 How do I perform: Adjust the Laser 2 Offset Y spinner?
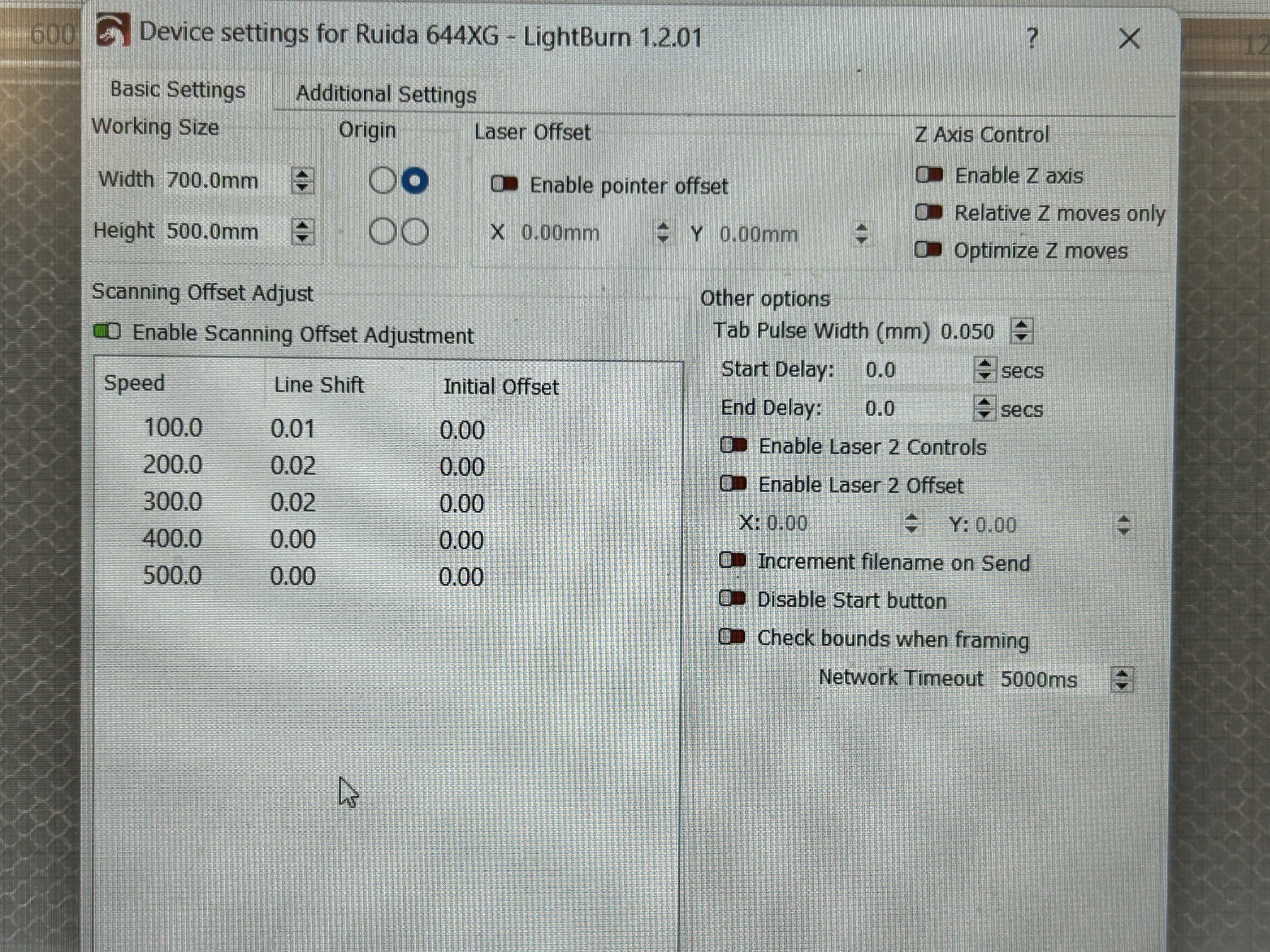tap(1123, 525)
